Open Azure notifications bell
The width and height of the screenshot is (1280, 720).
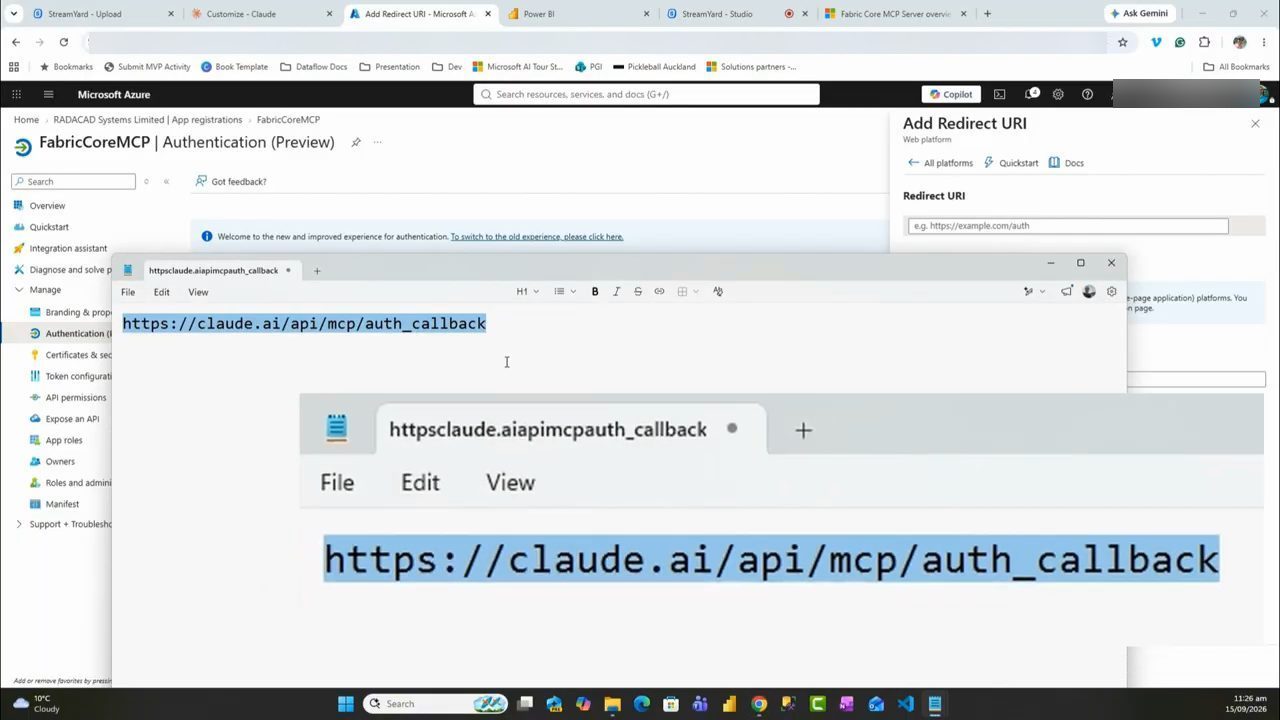pos(1030,94)
